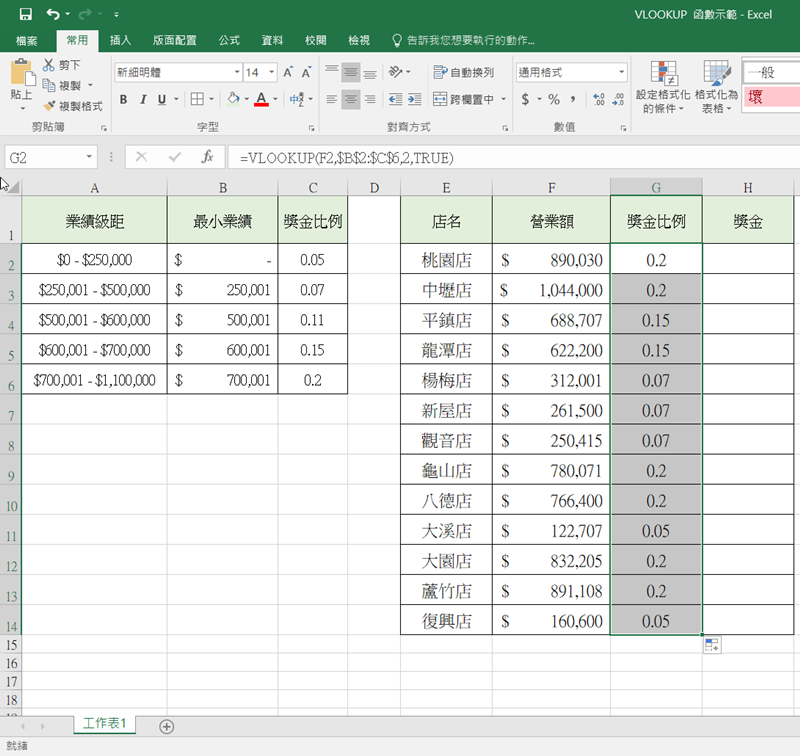800x756 pixels.
Task: Click the Cut (剪下) scissors icon
Action: click(49, 65)
